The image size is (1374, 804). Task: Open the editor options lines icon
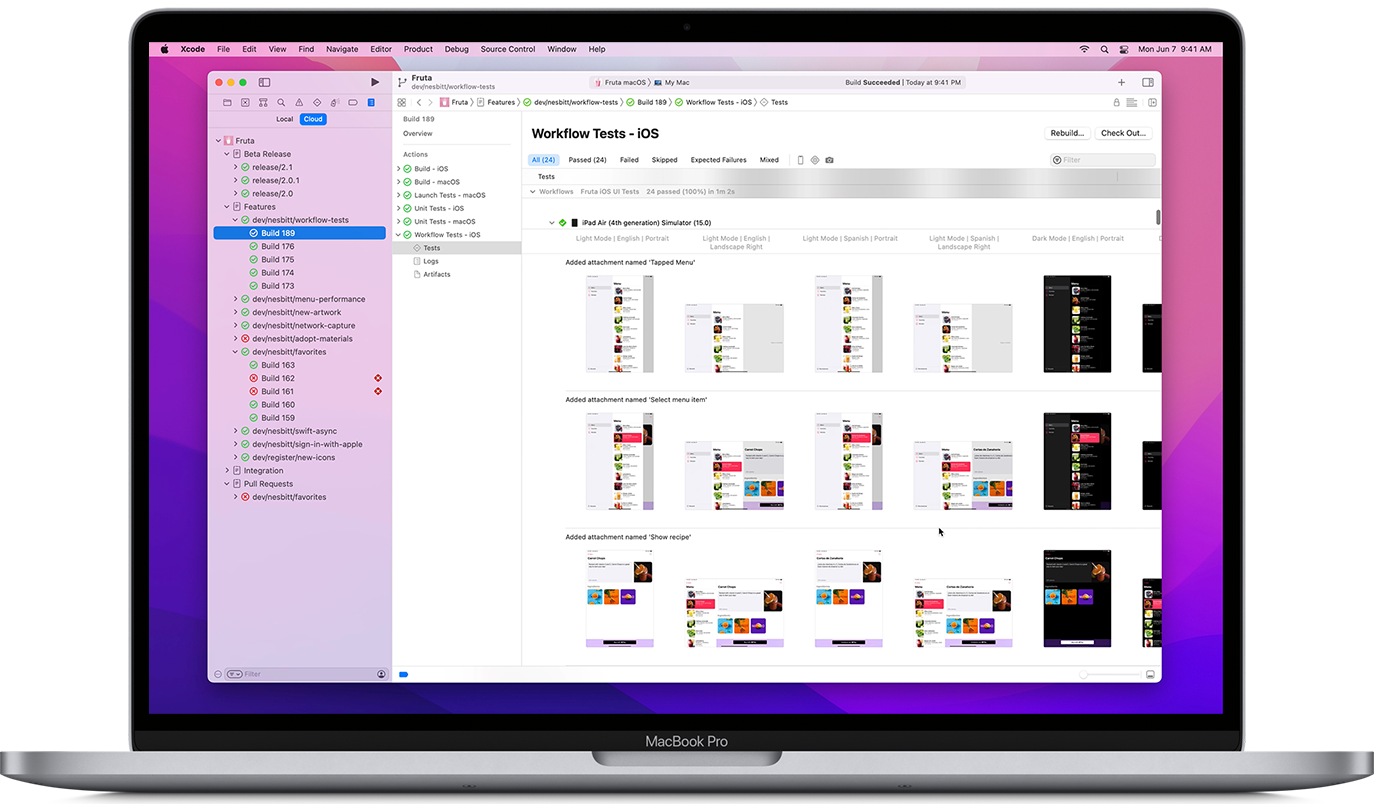tap(1132, 102)
